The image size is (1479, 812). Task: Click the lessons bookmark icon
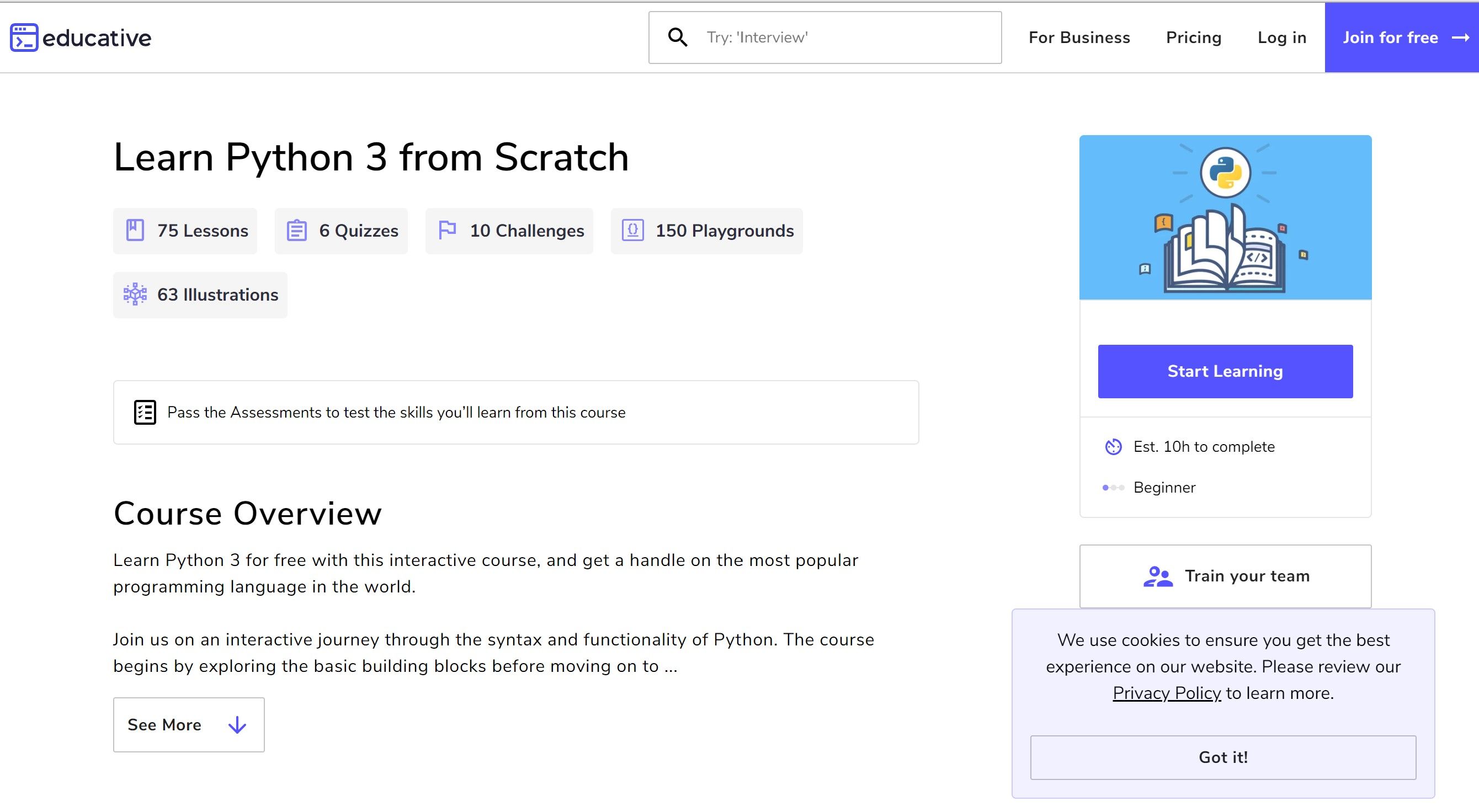(135, 230)
